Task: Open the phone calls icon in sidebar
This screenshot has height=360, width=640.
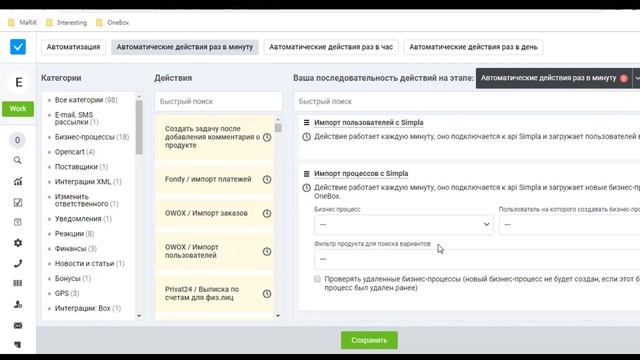Action: [18, 263]
